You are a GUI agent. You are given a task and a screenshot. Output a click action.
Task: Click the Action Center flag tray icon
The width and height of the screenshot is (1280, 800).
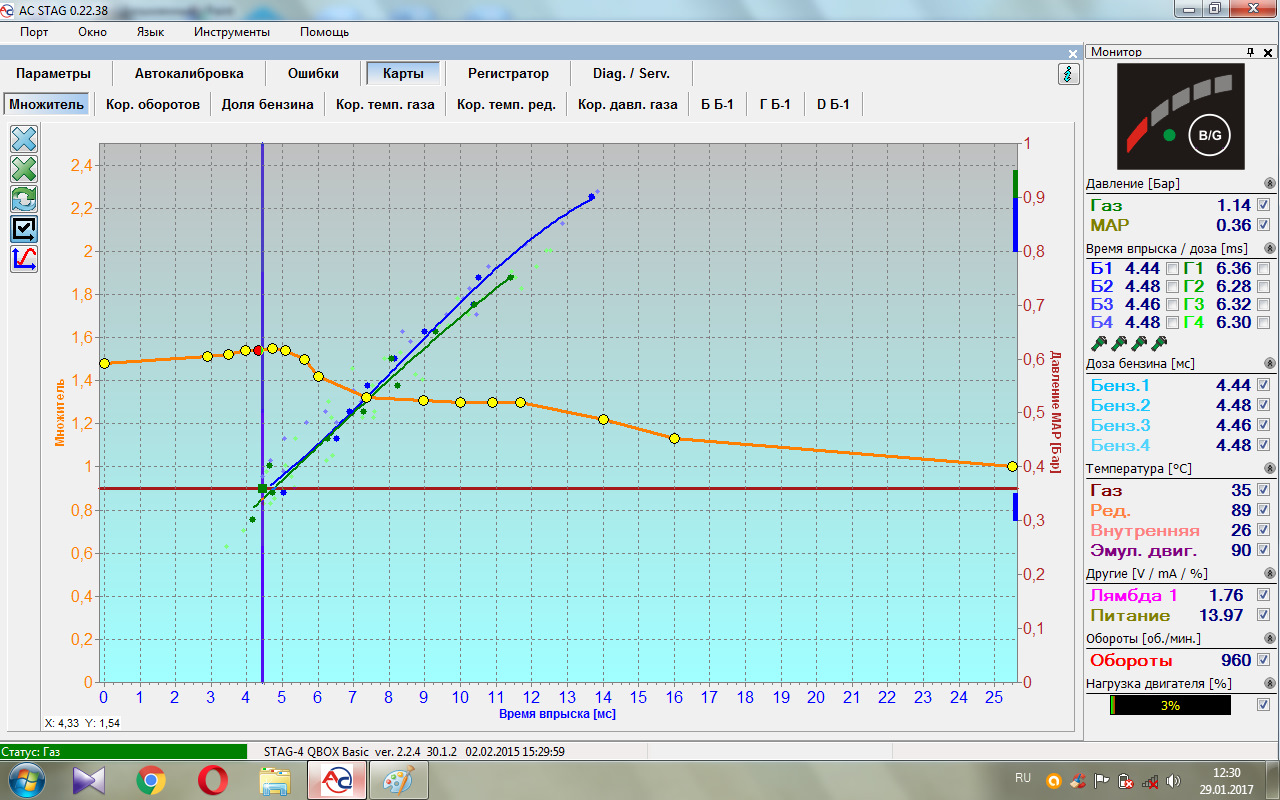coord(1102,780)
